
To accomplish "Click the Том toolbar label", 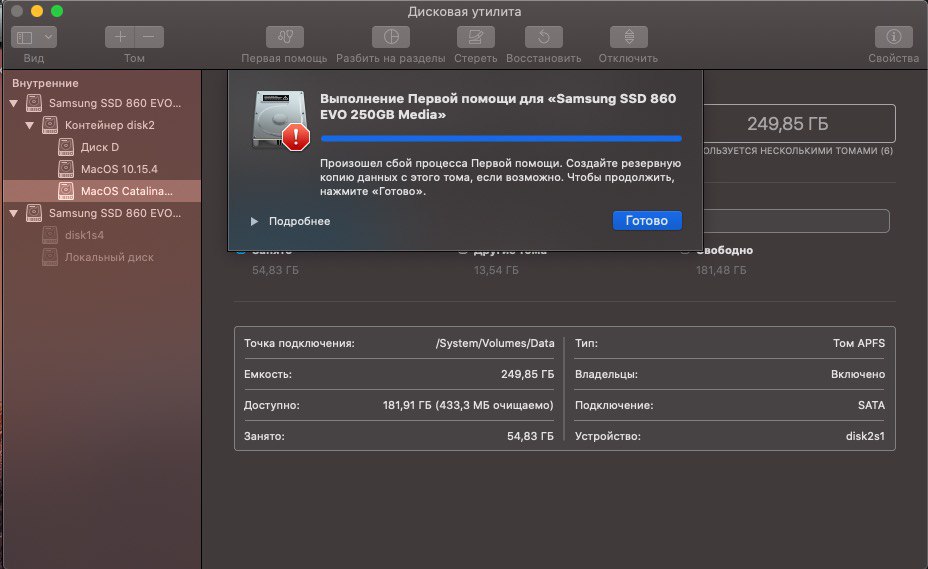I will click(x=134, y=58).
